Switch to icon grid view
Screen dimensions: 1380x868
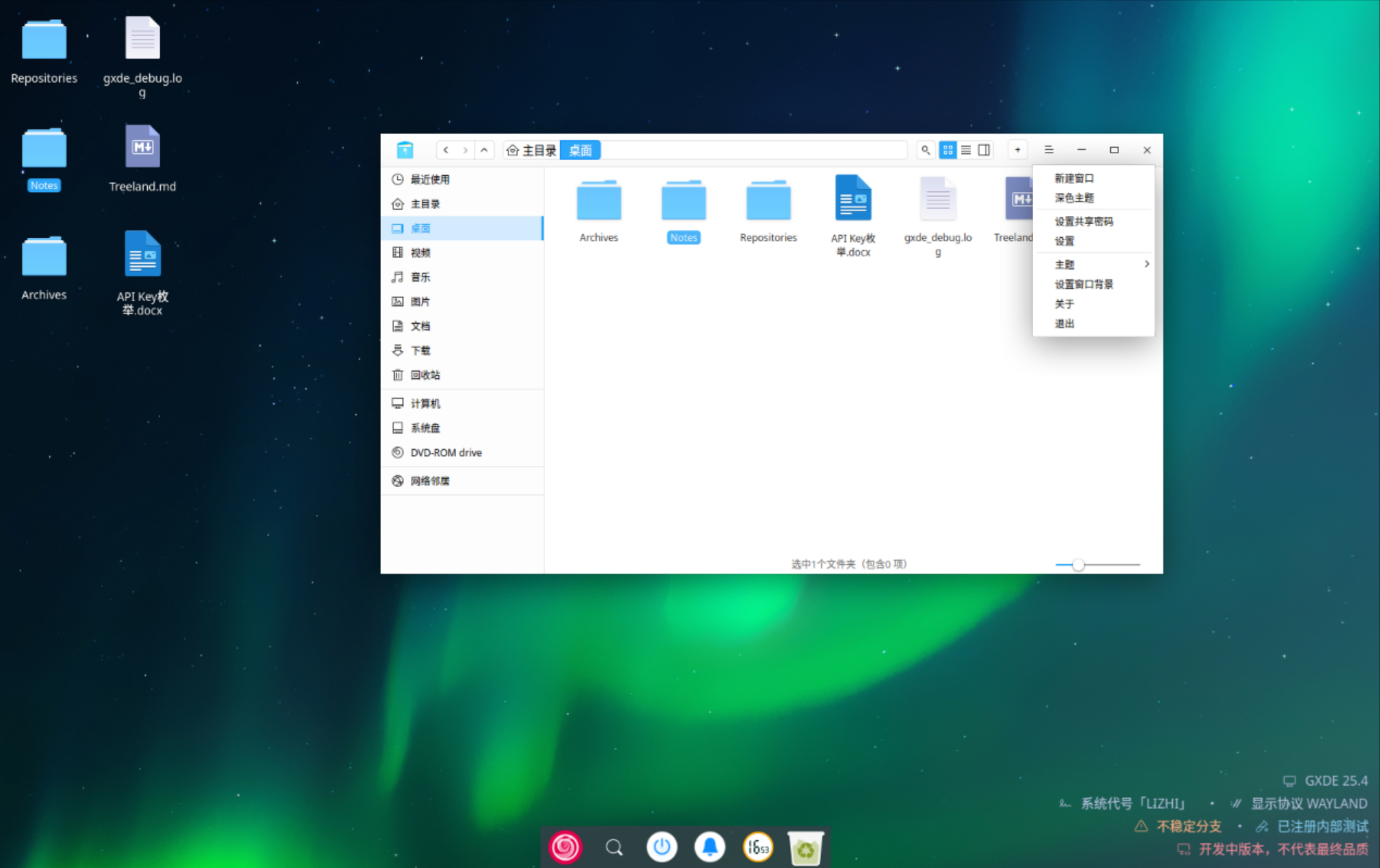947,150
